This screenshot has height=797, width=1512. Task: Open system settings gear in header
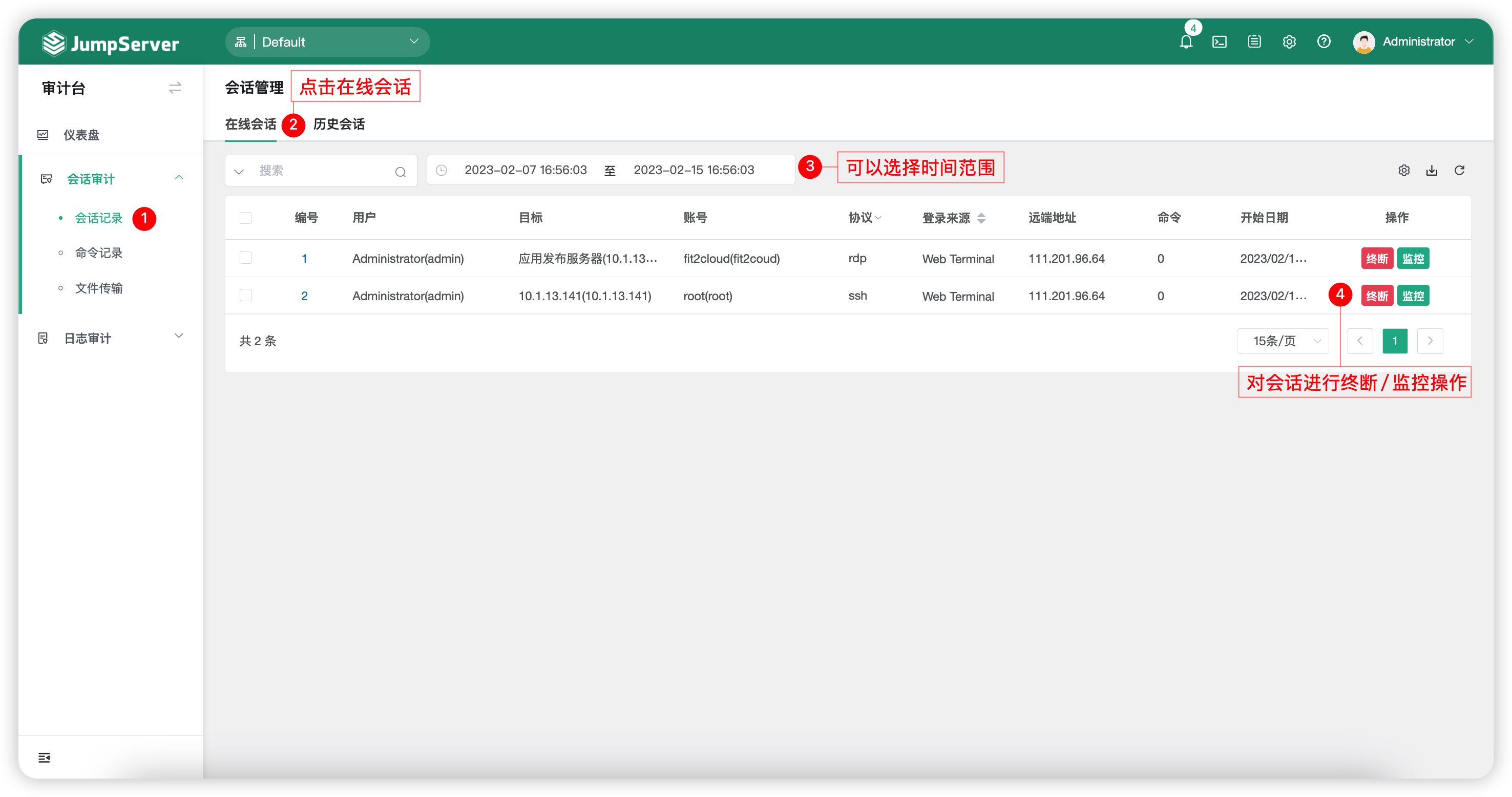pyautogui.click(x=1289, y=41)
